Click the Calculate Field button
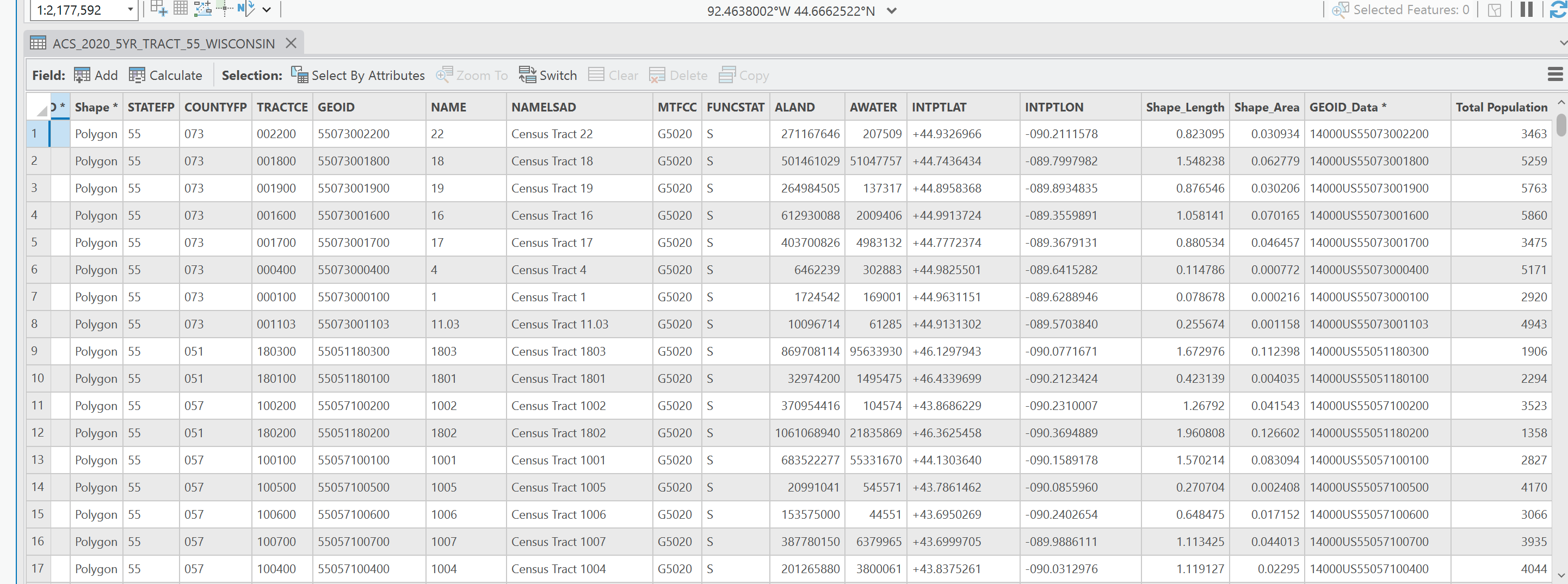This screenshot has width=1568, height=584. [165, 76]
